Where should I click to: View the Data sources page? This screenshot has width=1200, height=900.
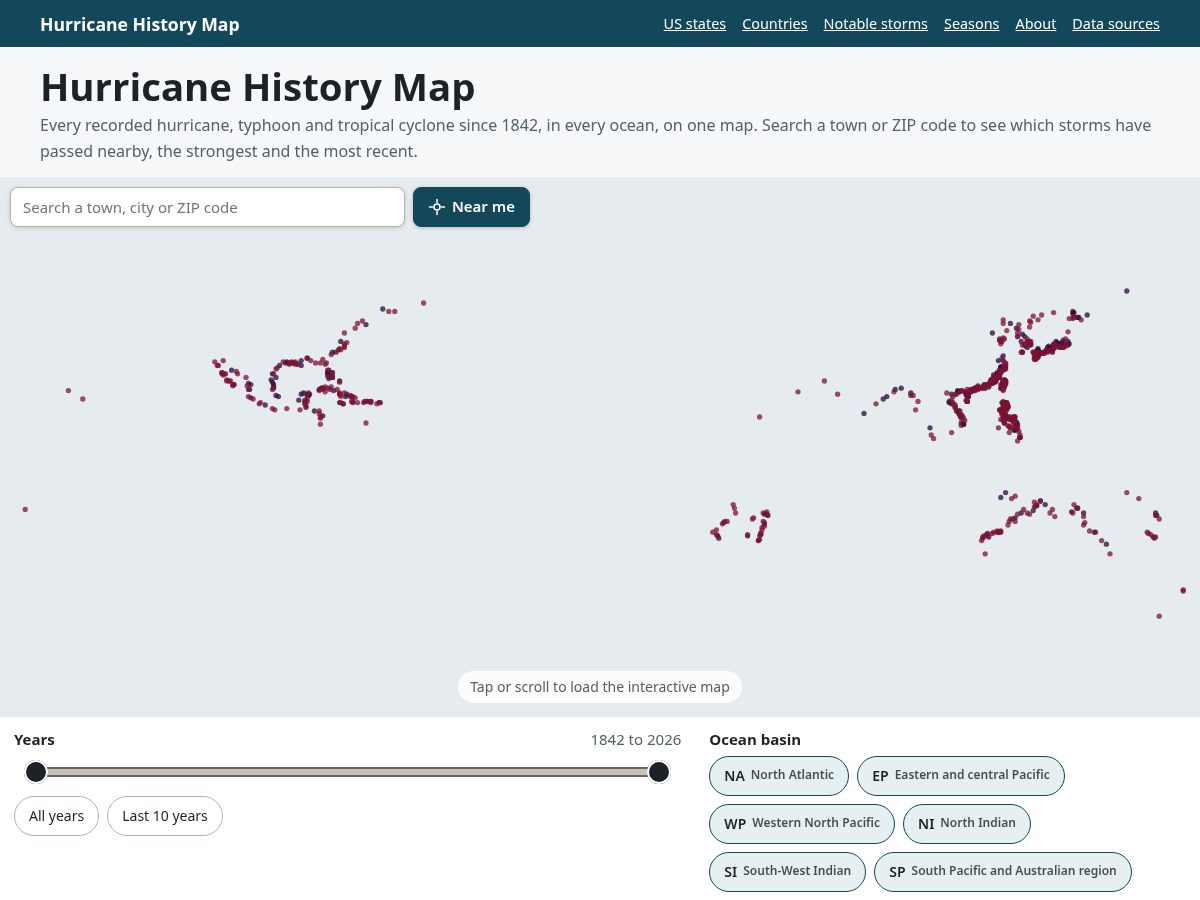click(1116, 24)
